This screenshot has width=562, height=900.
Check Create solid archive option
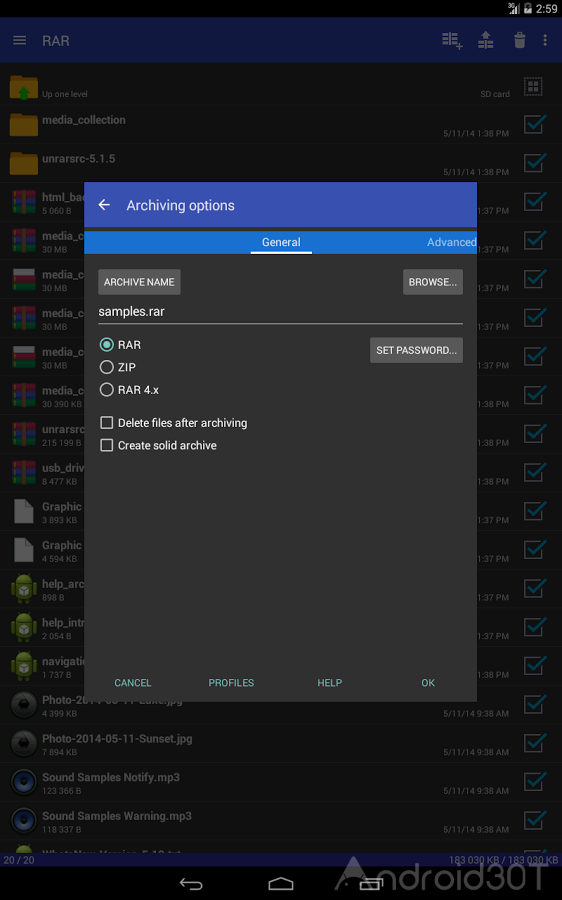tap(107, 445)
